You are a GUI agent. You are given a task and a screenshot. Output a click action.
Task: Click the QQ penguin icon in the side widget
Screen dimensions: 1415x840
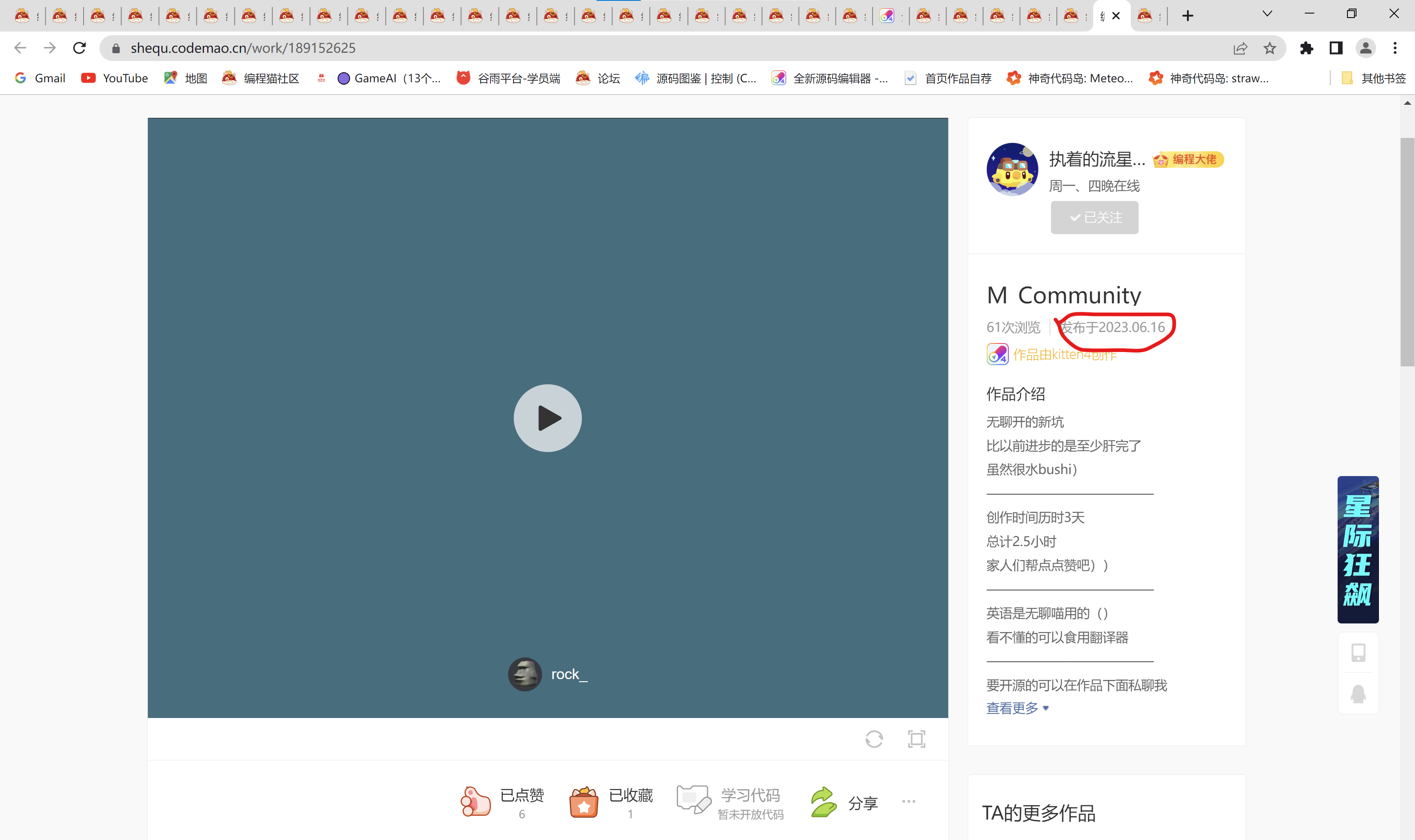[x=1358, y=693]
